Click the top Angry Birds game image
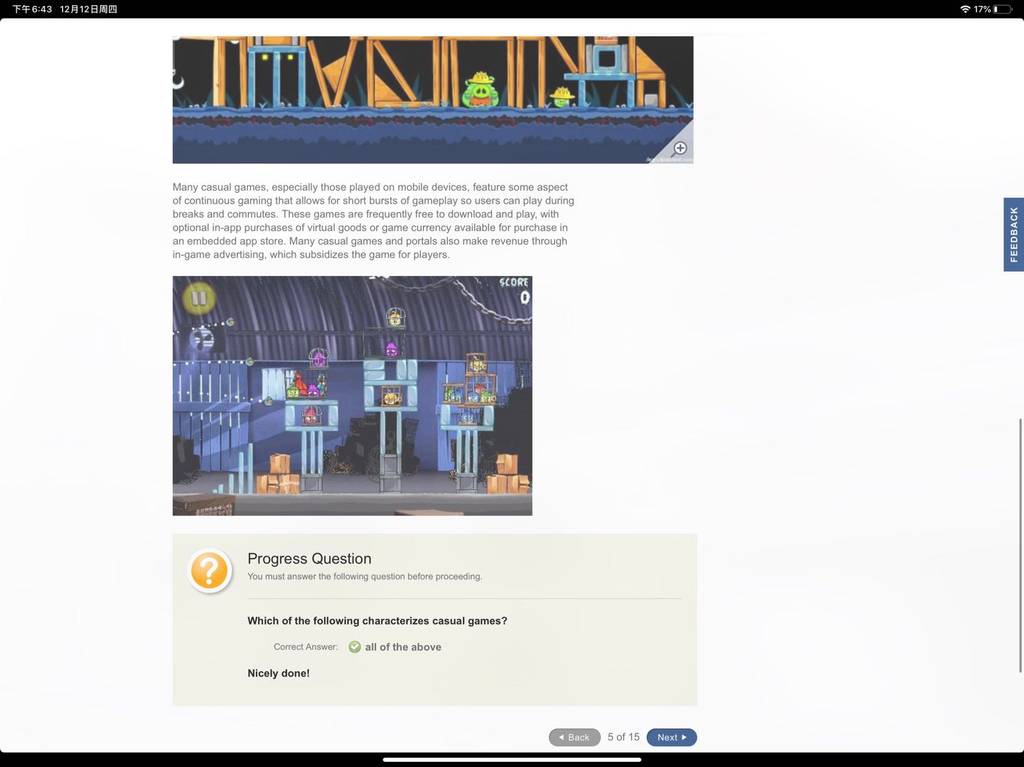The height and width of the screenshot is (767, 1024). click(x=432, y=99)
